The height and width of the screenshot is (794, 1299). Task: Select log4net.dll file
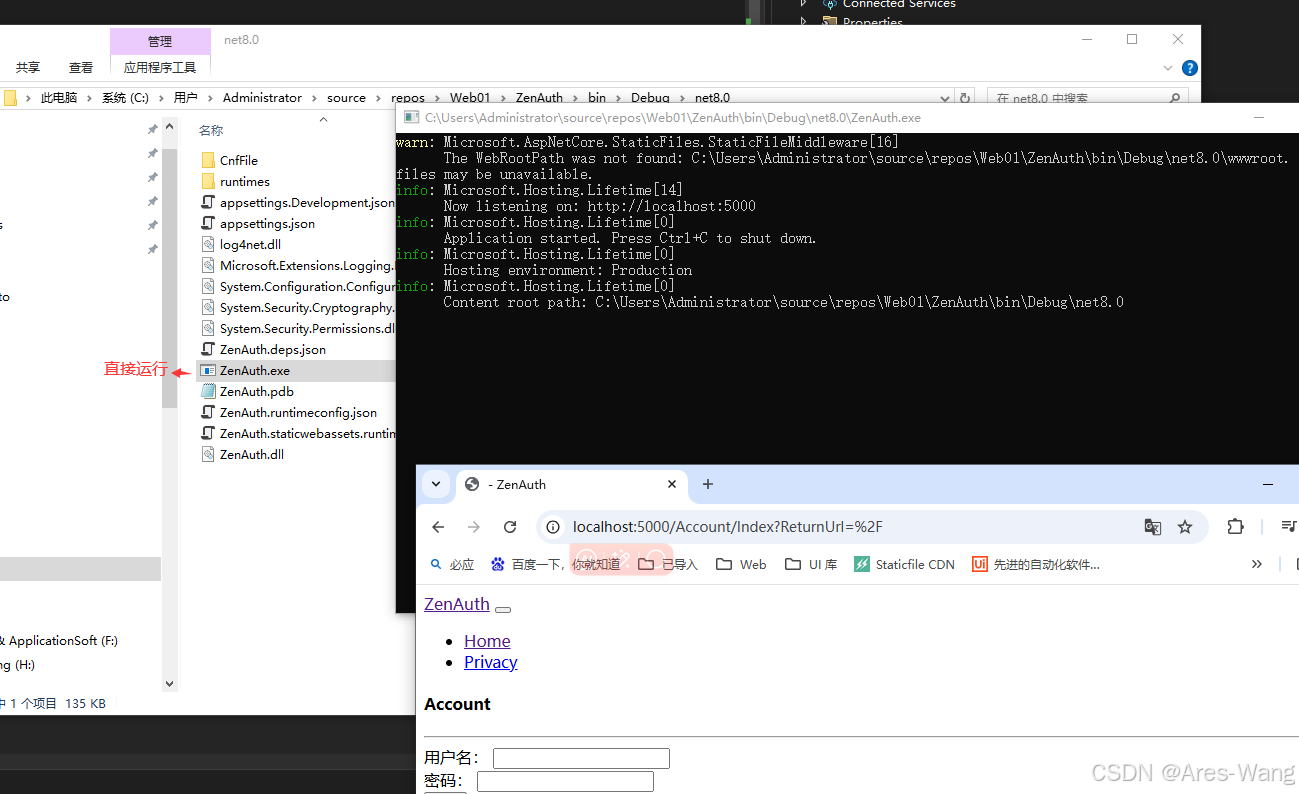point(241,244)
